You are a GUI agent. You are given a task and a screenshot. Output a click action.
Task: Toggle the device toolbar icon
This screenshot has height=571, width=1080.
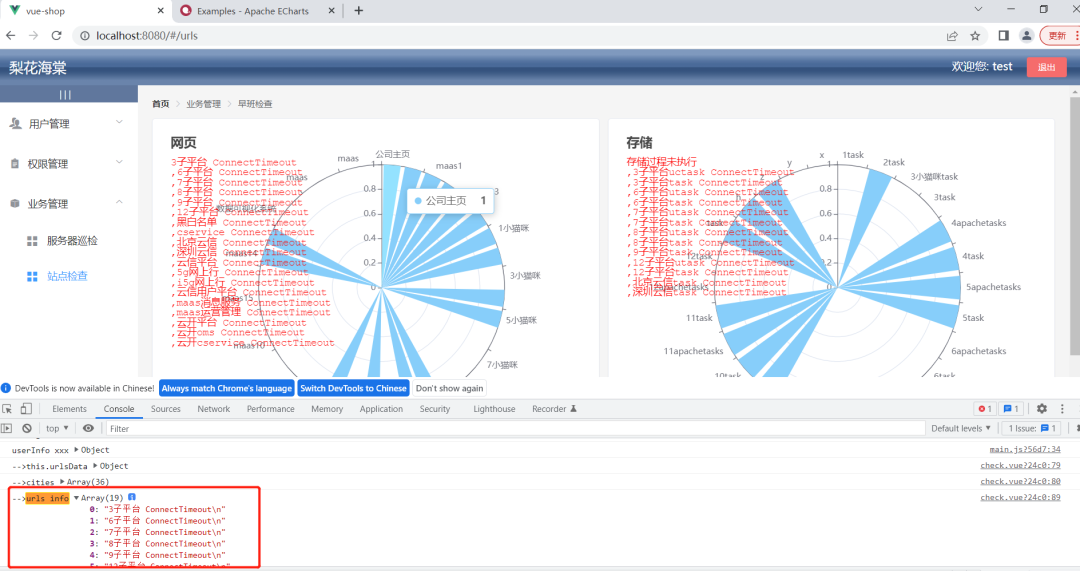[25, 408]
